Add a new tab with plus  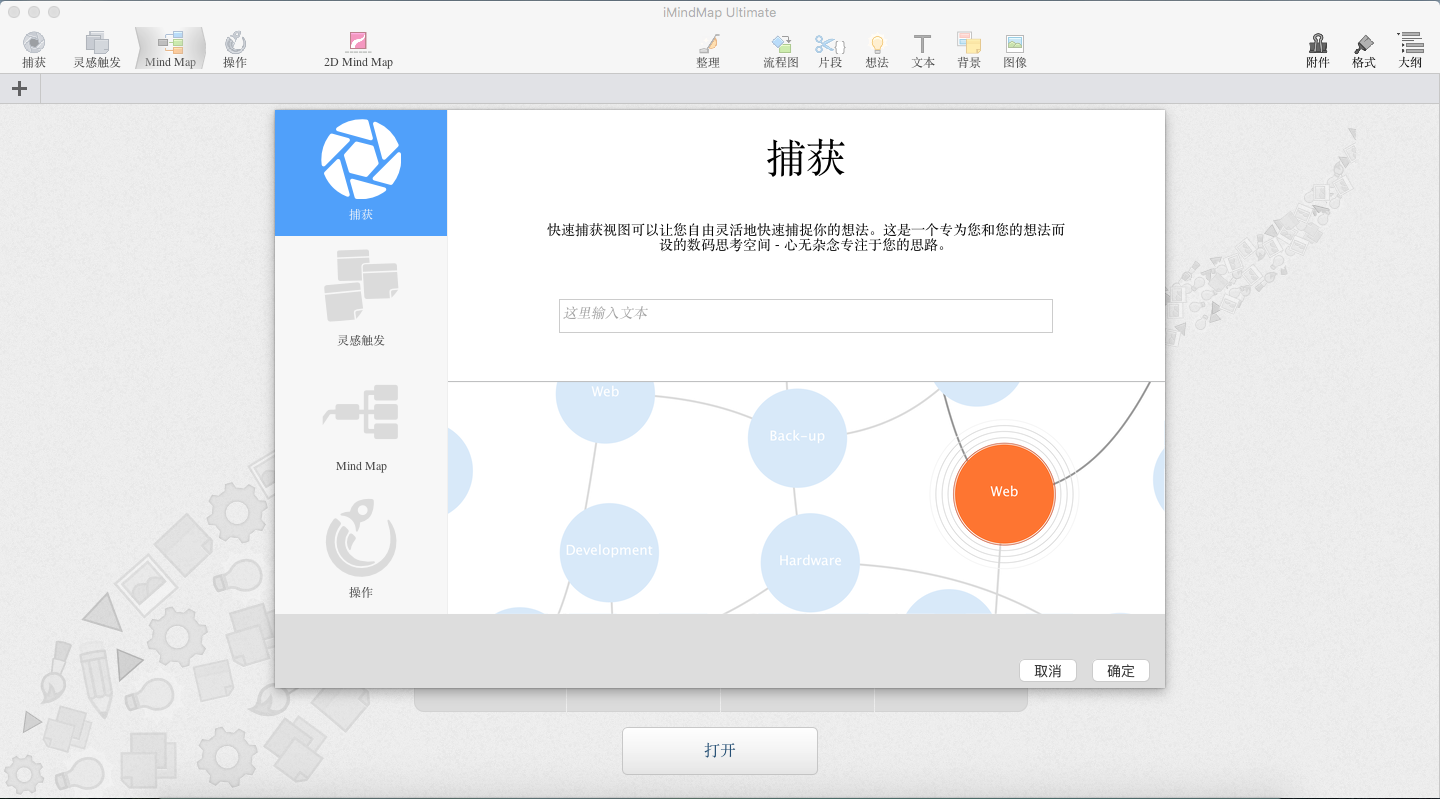coord(19,88)
